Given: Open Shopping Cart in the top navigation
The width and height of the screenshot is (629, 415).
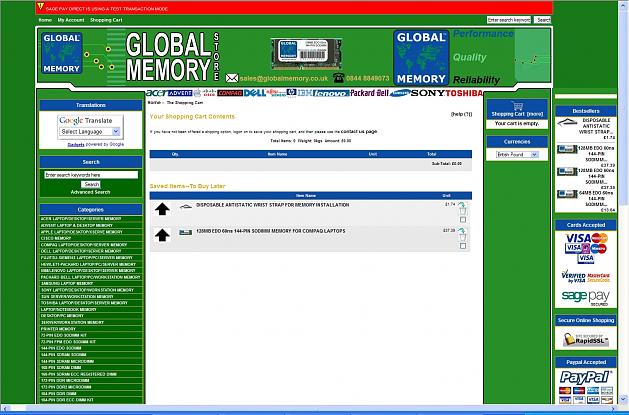Looking at the screenshot, I should point(106,20).
